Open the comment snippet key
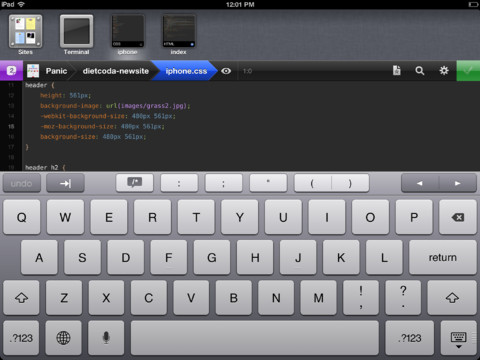The width and height of the screenshot is (480, 360). click(x=135, y=183)
